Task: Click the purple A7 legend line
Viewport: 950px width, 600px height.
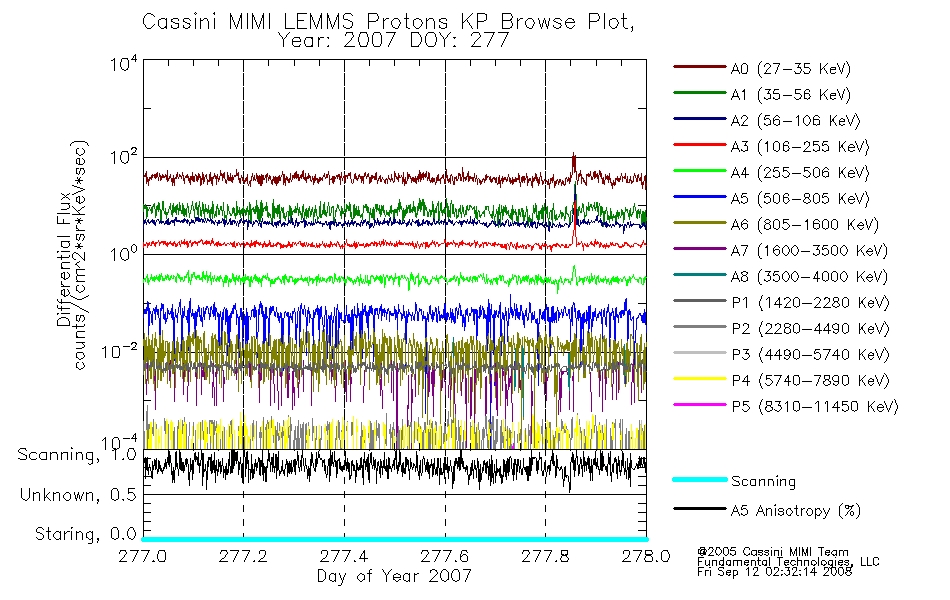Action: 700,248
